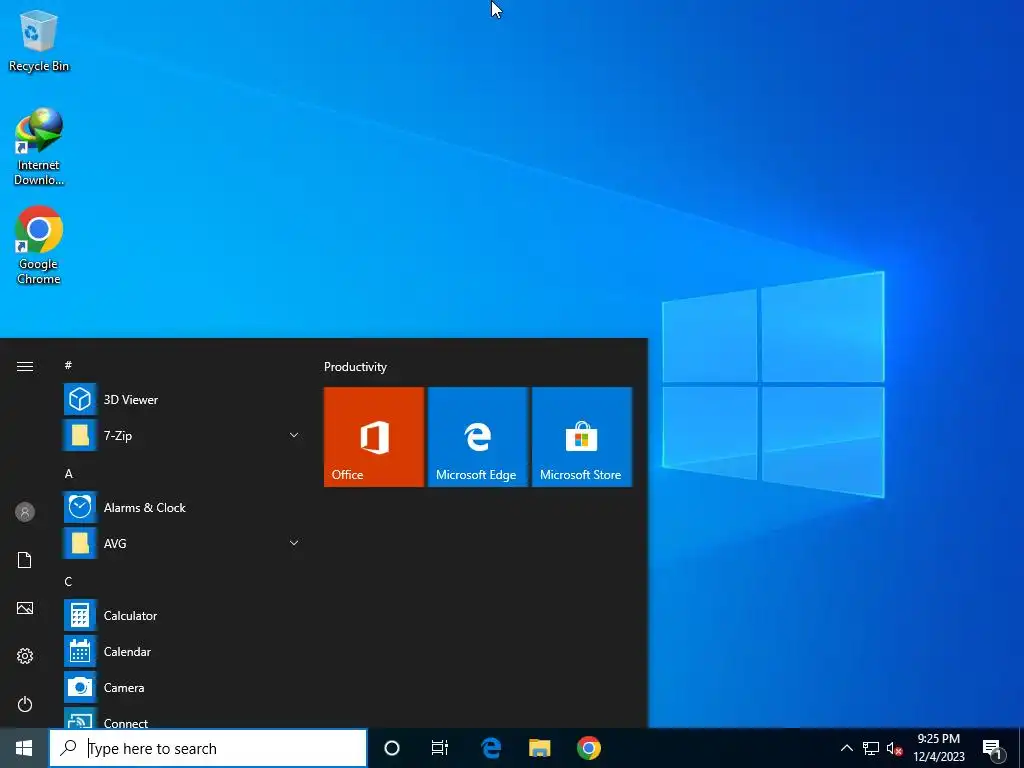This screenshot has width=1024, height=768.
Task: Click the 'C' letter group header
Action: tap(69, 581)
